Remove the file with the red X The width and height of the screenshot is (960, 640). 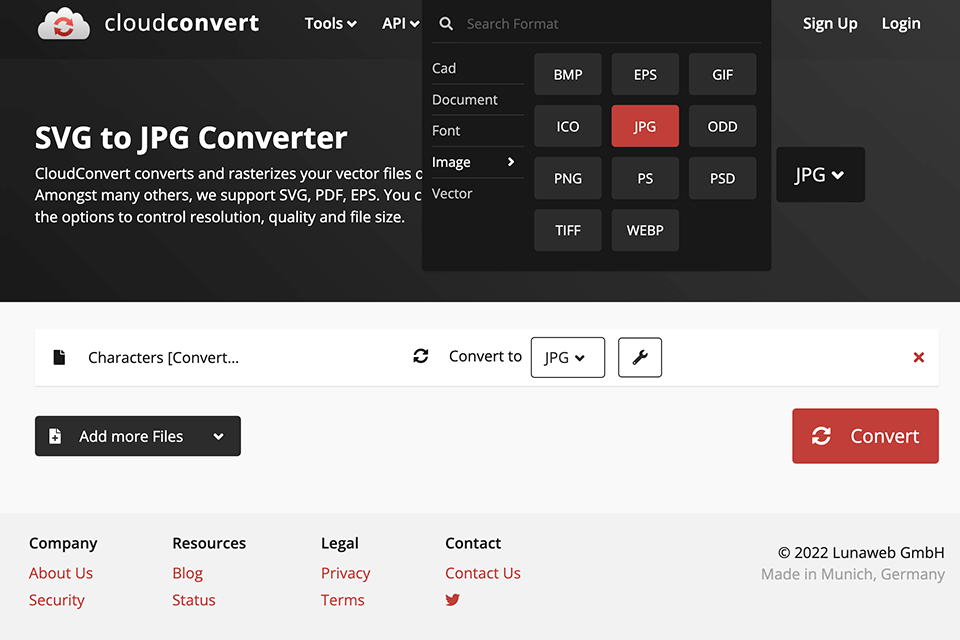(x=918, y=357)
